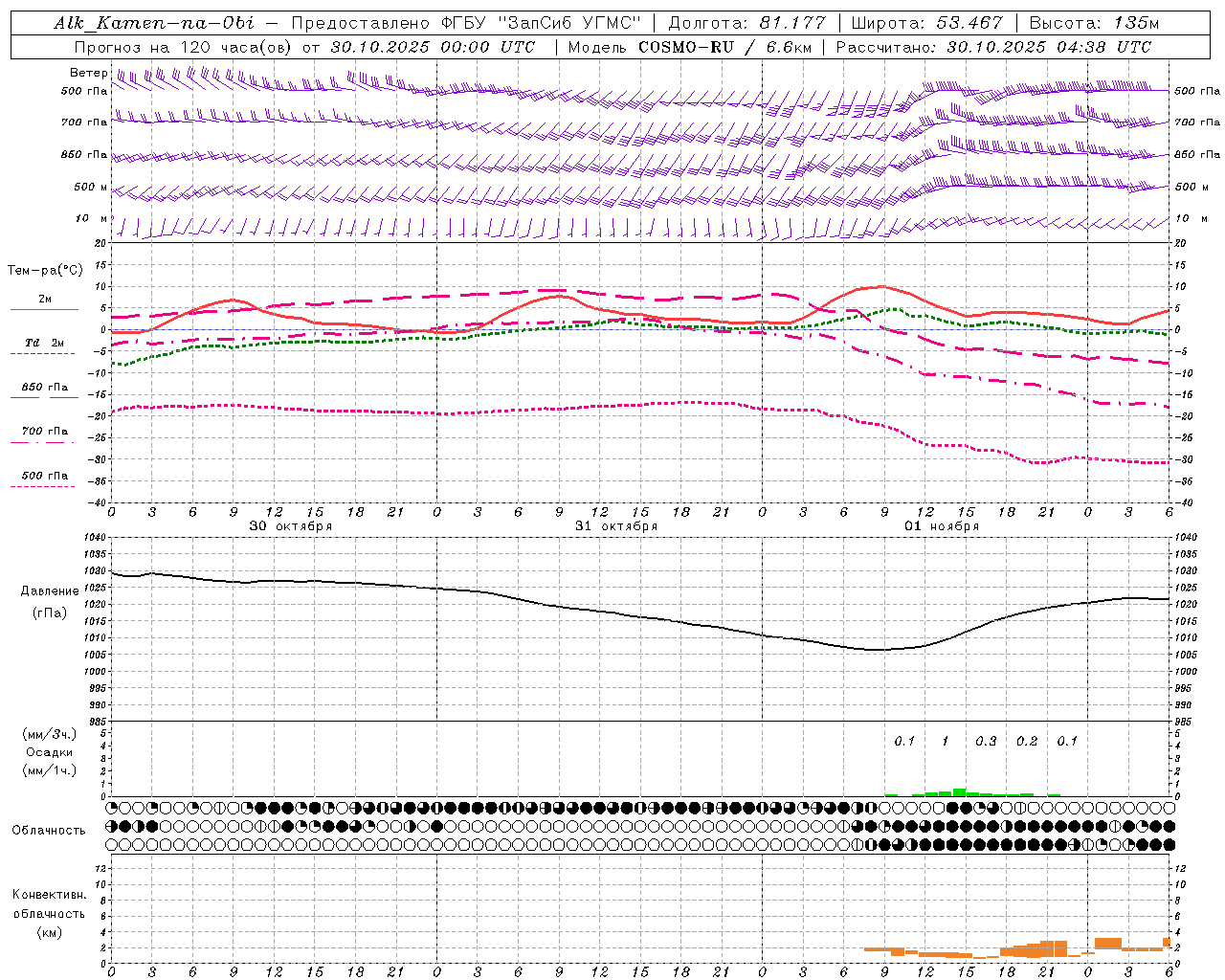Select the date label 01 ноября
The width and height of the screenshot is (1225, 980).
point(942,526)
